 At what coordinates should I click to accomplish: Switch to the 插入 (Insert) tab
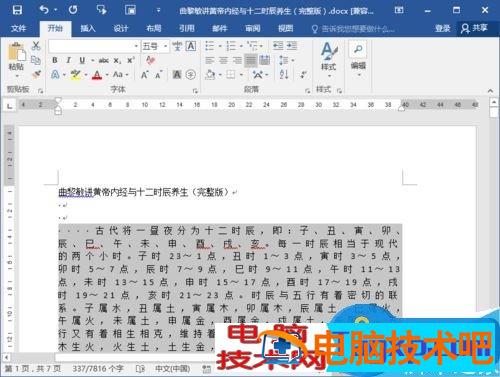click(x=88, y=28)
